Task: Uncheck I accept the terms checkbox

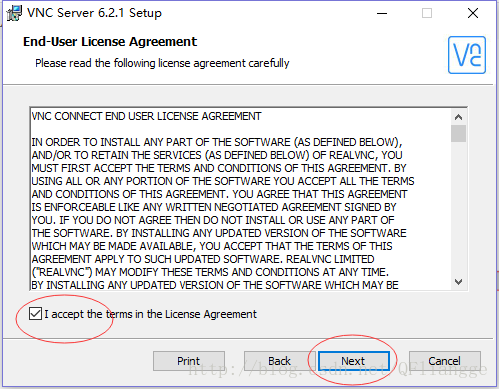Action: 35,314
